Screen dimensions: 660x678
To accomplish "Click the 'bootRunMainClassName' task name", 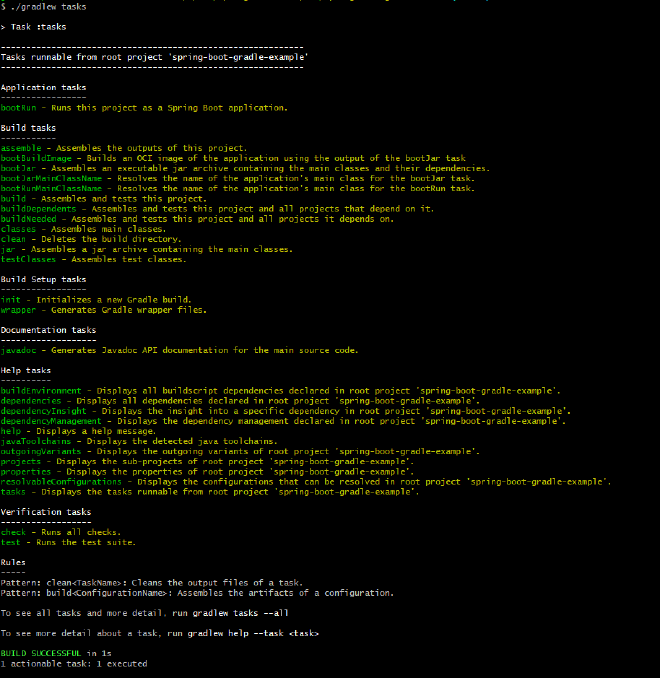I will tap(51, 189).
